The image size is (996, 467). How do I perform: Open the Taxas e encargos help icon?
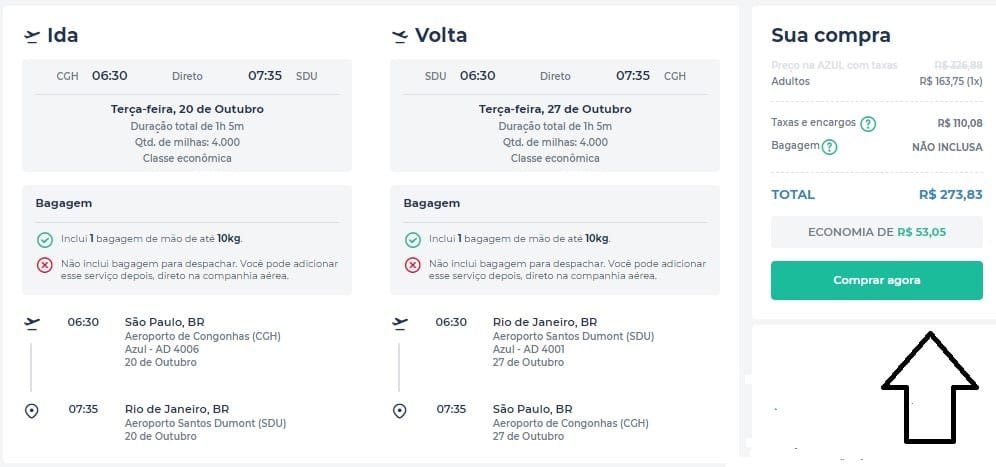pyautogui.click(x=868, y=124)
